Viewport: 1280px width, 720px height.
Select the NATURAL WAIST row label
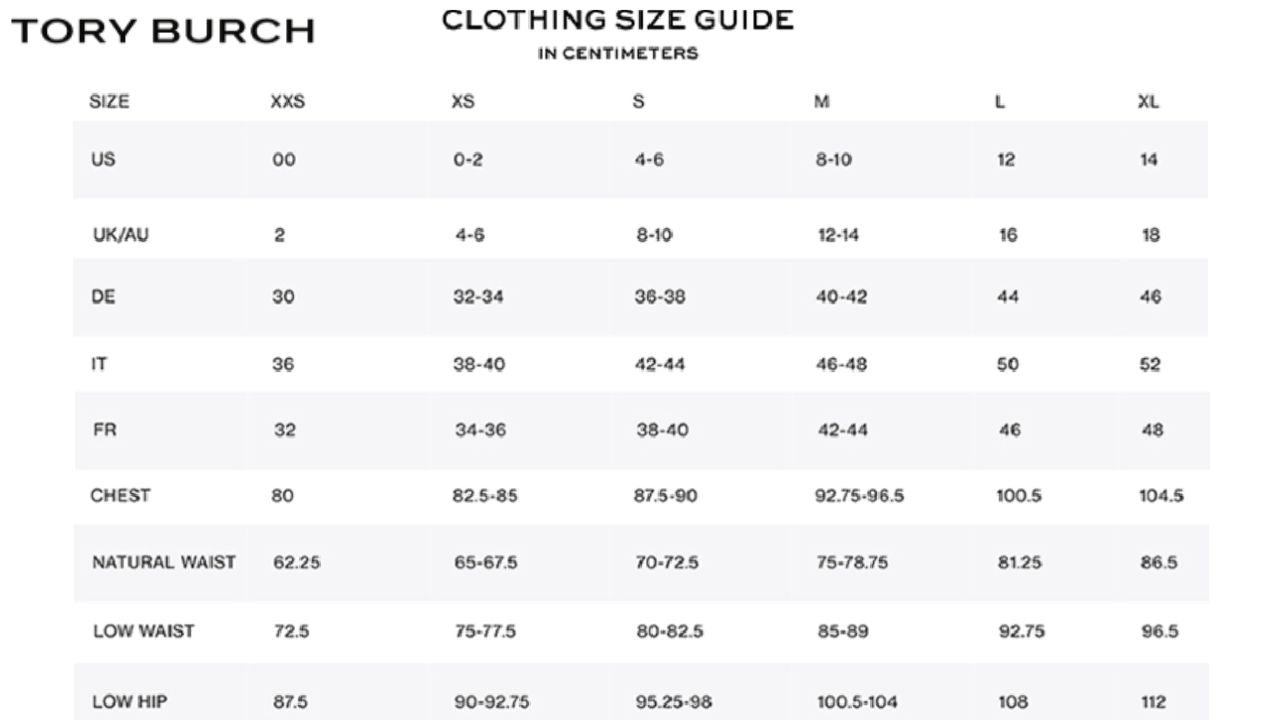coord(164,562)
